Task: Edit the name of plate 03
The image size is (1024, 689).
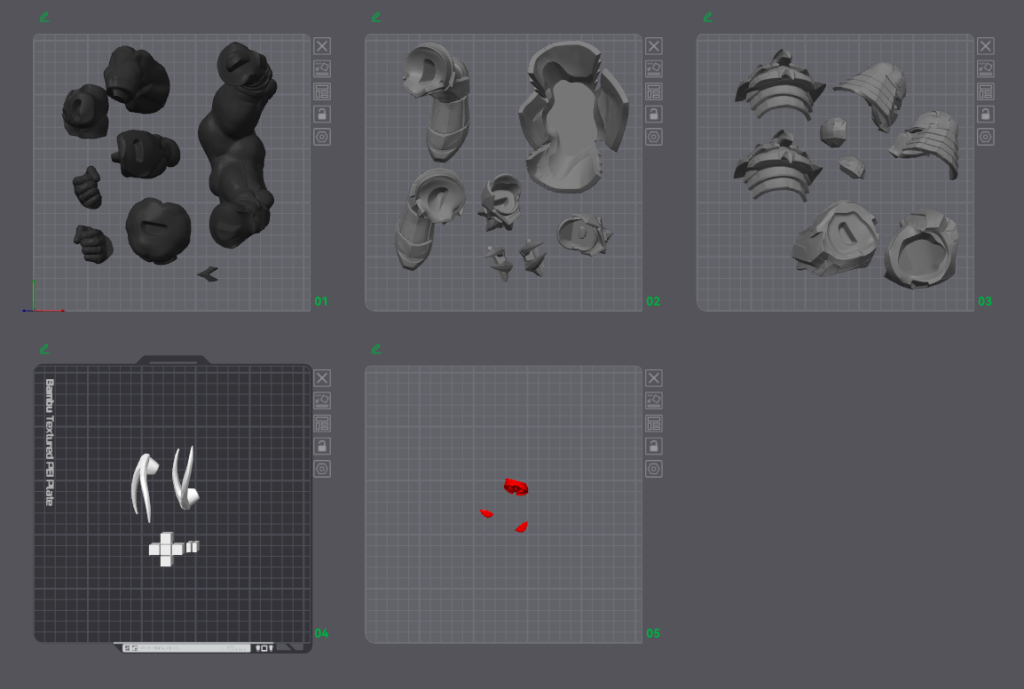Action: click(x=708, y=17)
